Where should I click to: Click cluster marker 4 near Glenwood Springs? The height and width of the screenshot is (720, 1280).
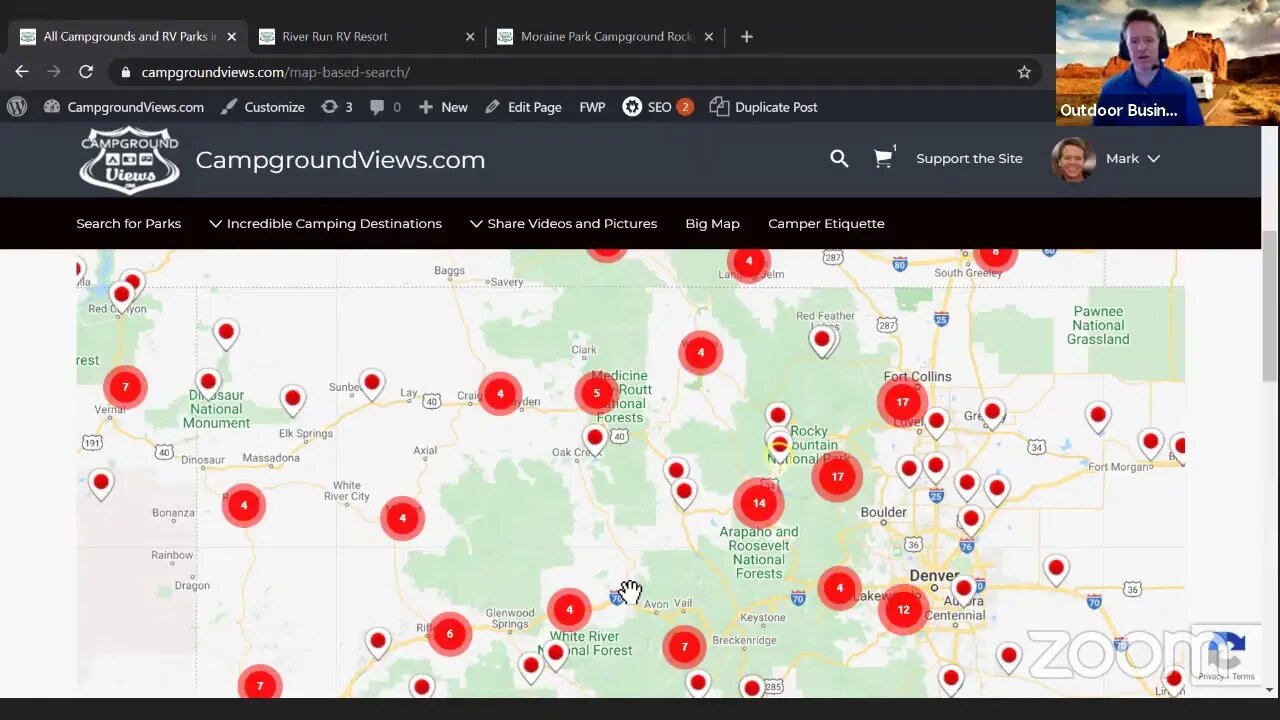click(569, 610)
